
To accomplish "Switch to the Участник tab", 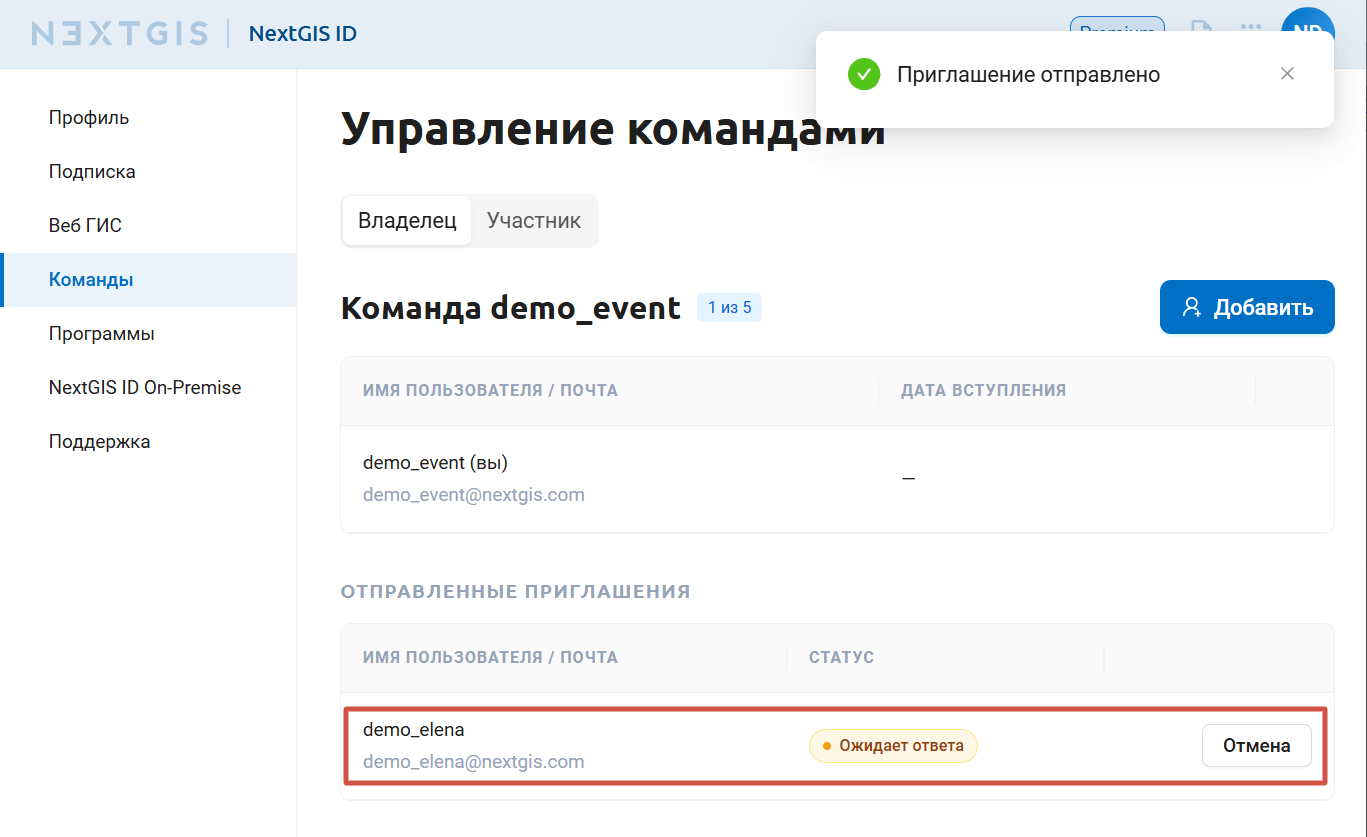I will point(534,221).
